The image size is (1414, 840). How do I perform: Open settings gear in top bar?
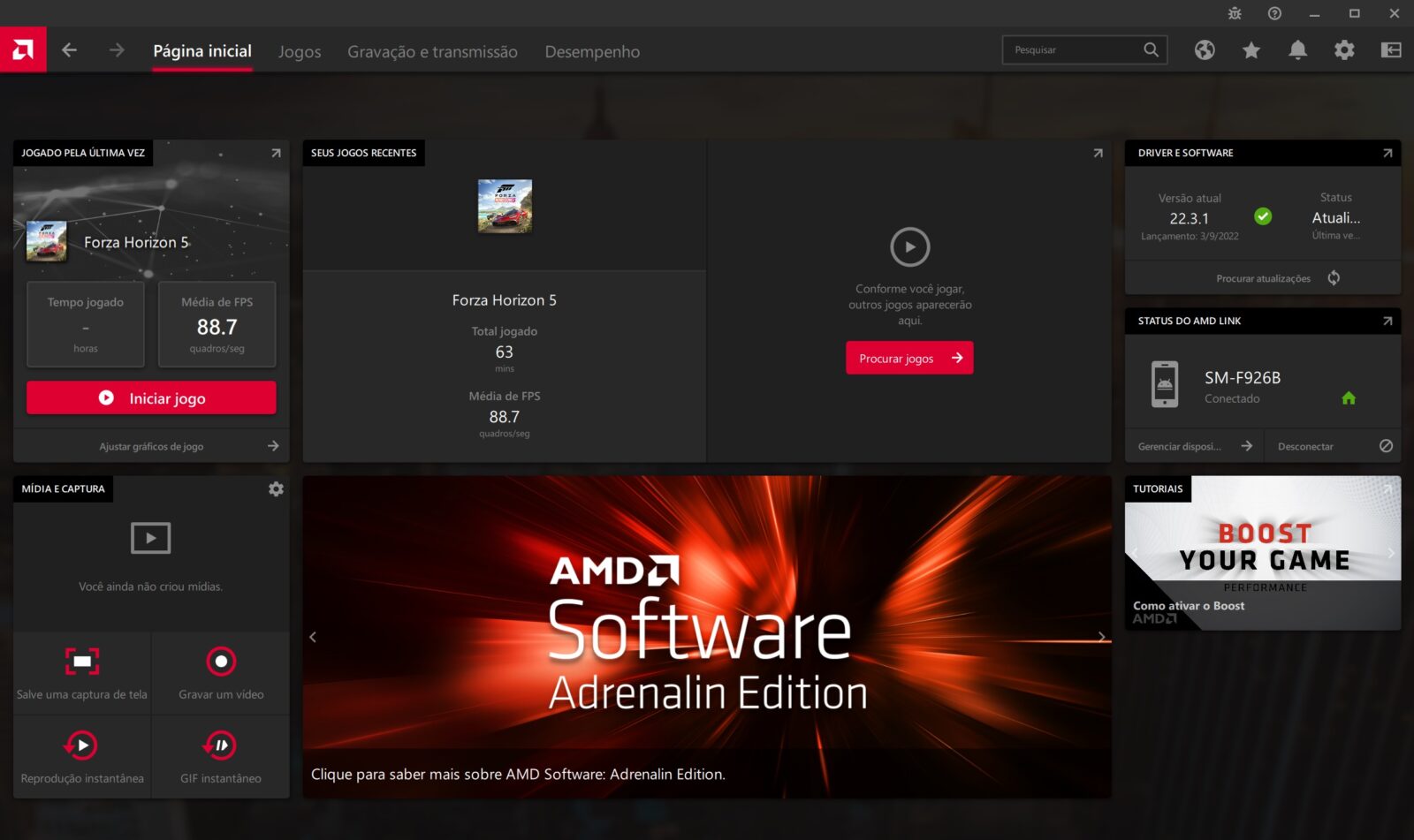coord(1344,50)
